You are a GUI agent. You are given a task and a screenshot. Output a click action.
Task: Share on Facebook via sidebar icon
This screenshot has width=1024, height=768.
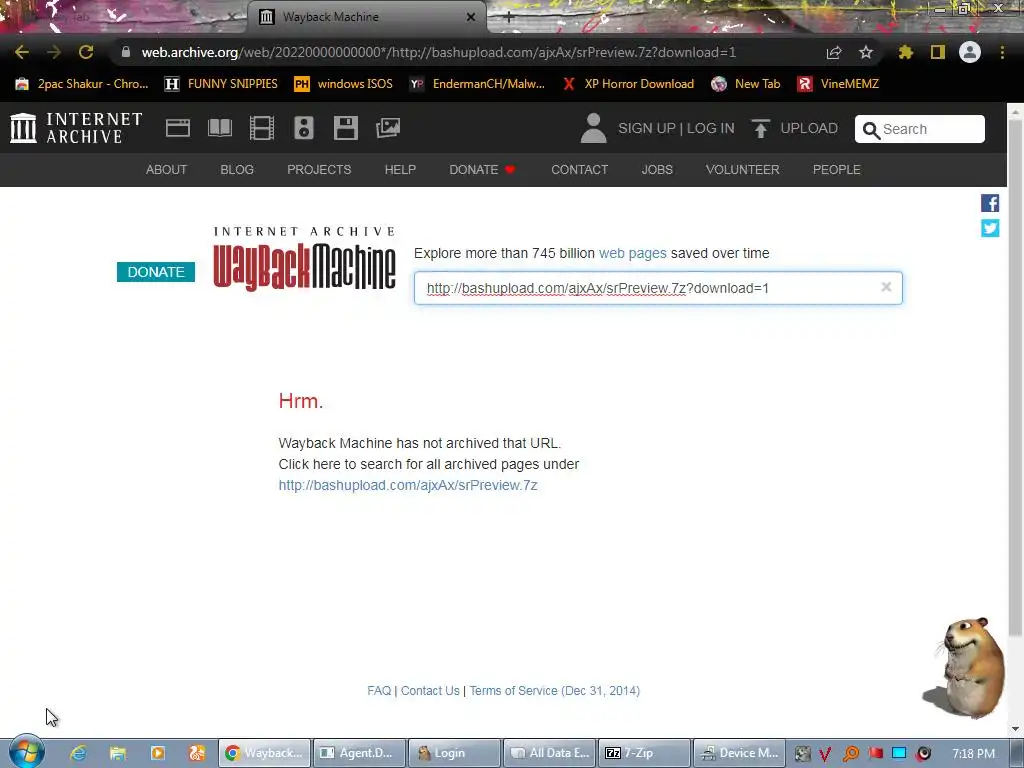990,203
